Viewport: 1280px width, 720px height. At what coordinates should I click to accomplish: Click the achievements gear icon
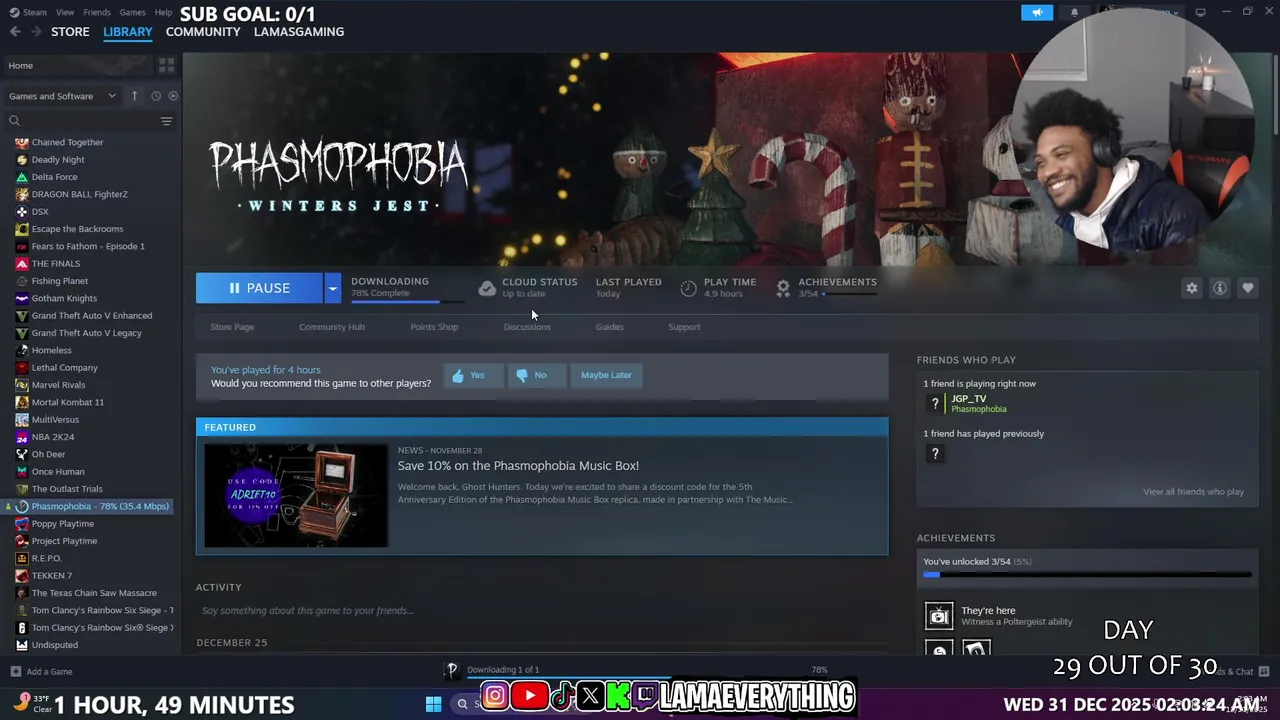[x=783, y=288]
